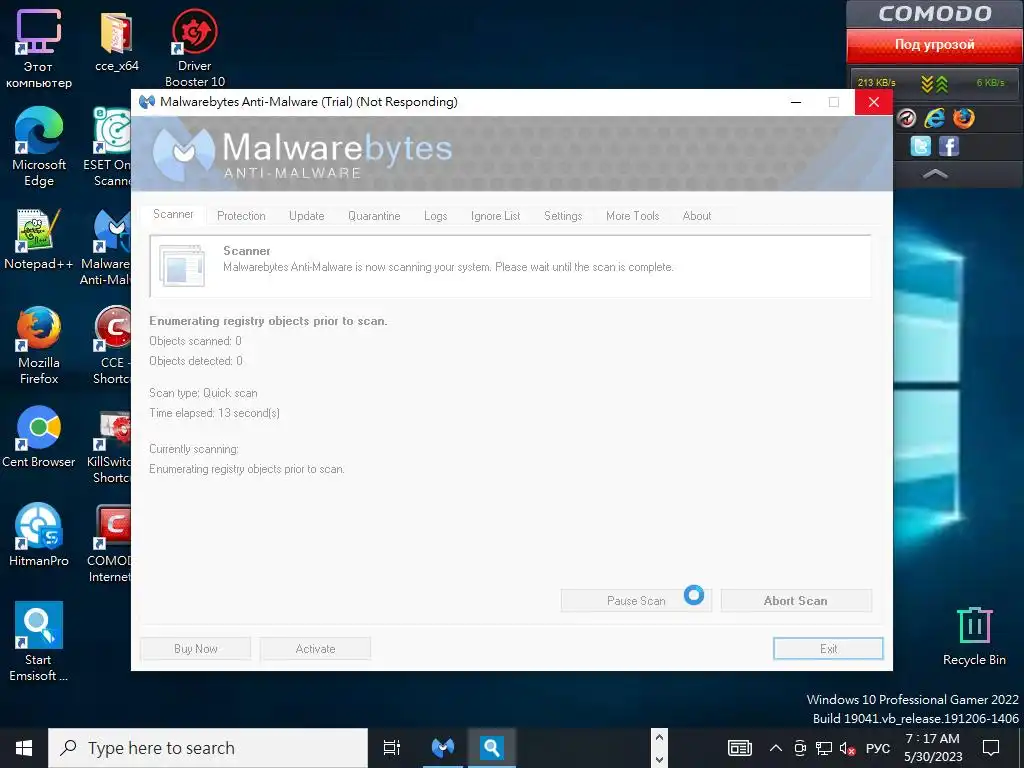1024x768 pixels.
Task: Click Comodo Dragon browser icon in widget
Action: click(906, 118)
